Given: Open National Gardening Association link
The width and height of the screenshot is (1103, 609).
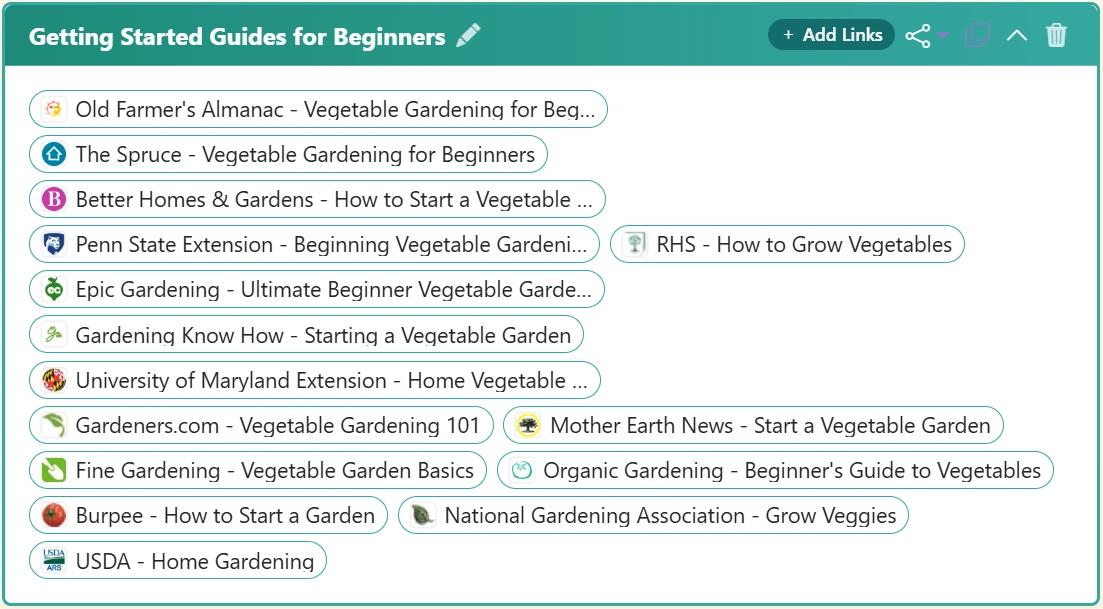Looking at the screenshot, I should pos(670,516).
